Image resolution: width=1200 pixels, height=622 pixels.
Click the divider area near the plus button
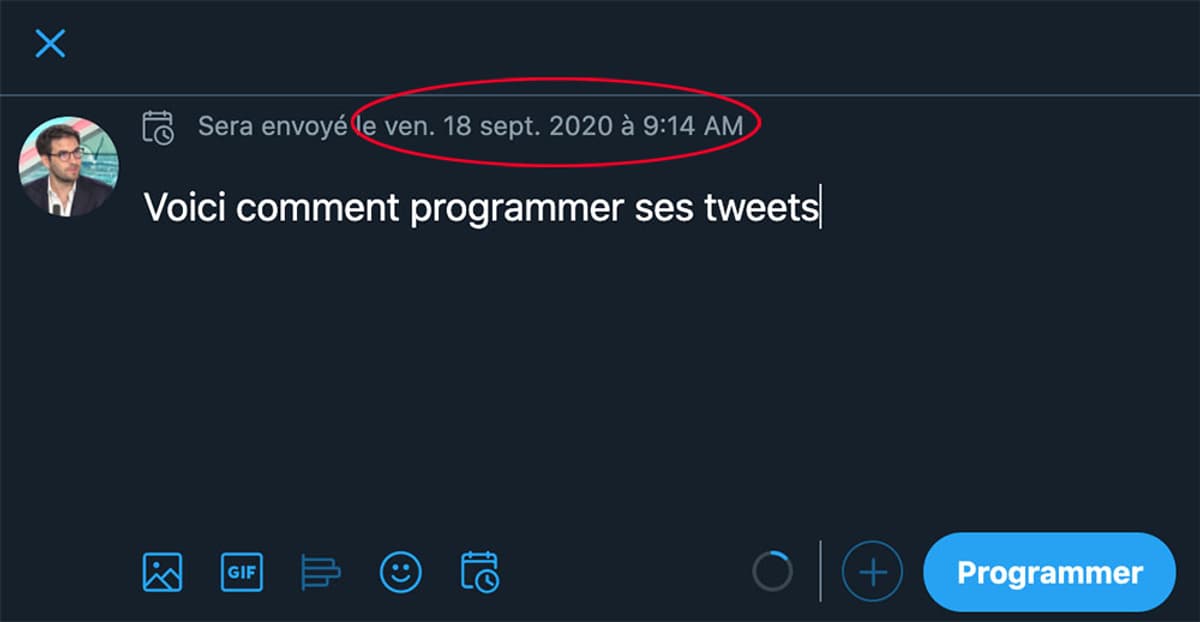click(x=820, y=572)
